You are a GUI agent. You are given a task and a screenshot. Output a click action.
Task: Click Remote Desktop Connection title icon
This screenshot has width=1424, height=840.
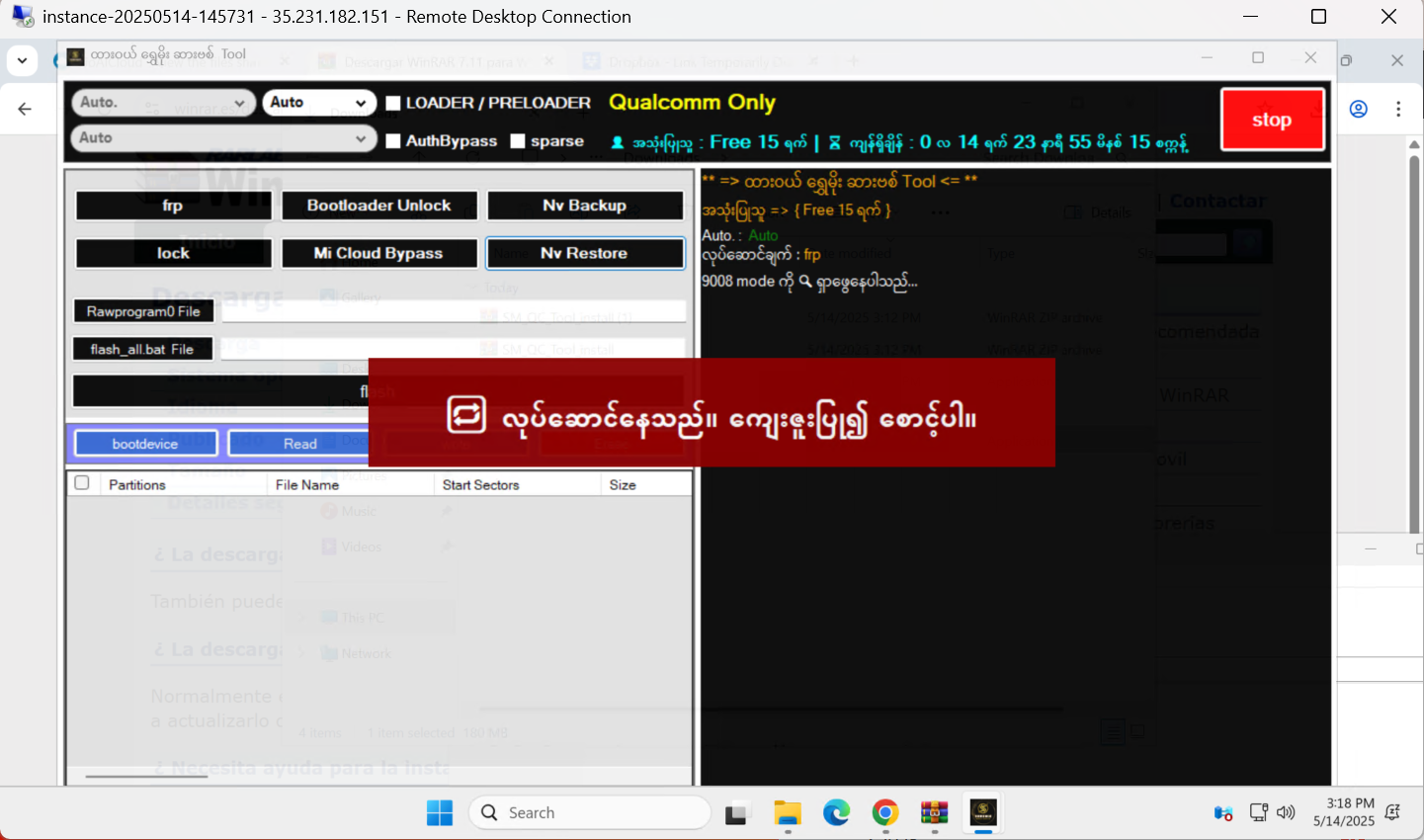point(22,17)
